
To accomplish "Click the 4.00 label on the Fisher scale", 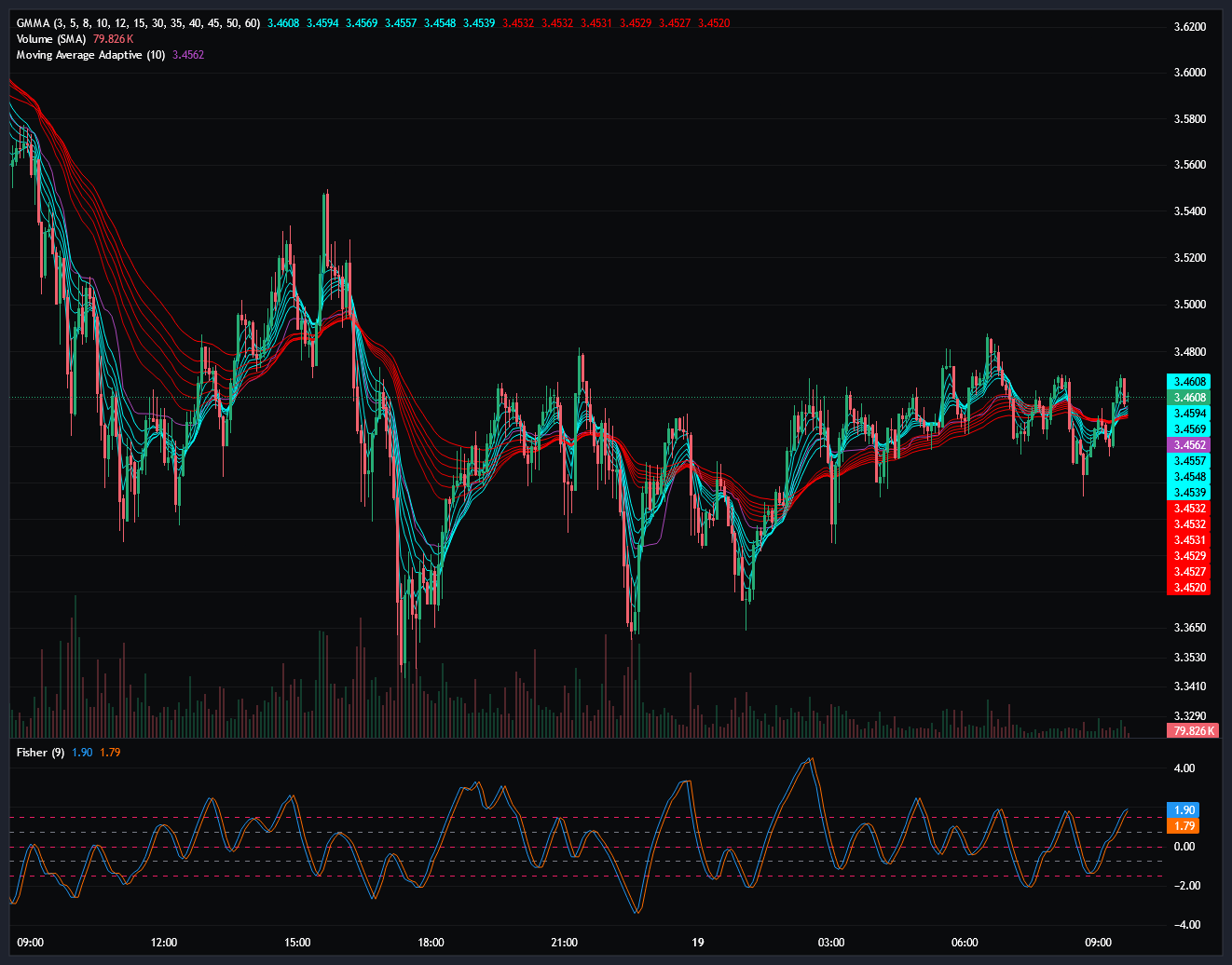I will 1185,768.
